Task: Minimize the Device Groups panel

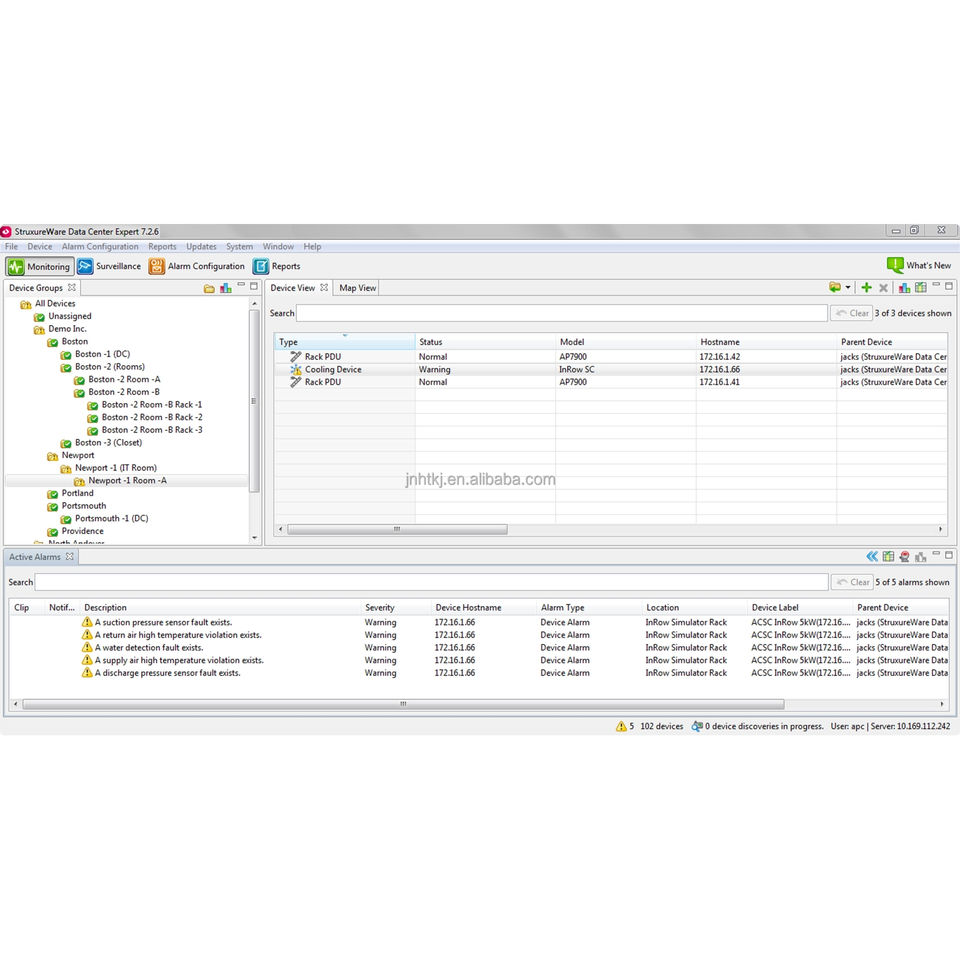Action: pyautogui.click(x=241, y=285)
